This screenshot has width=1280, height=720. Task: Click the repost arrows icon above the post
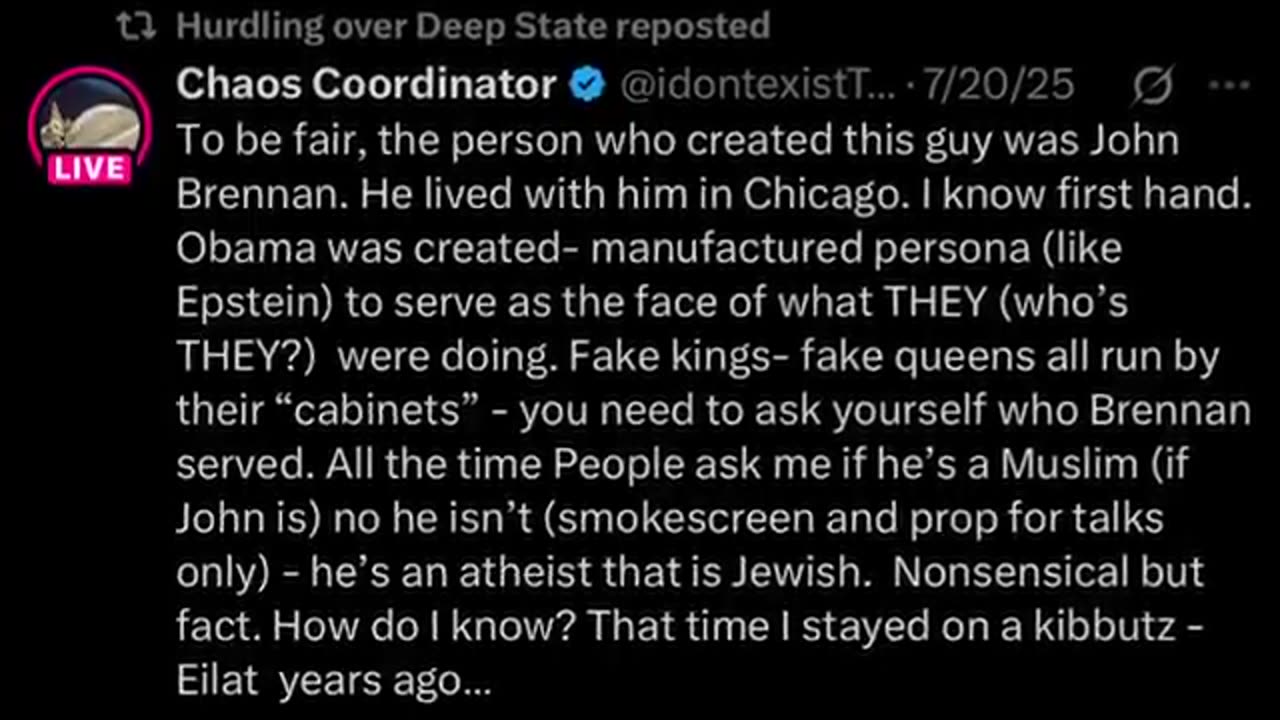tap(134, 26)
